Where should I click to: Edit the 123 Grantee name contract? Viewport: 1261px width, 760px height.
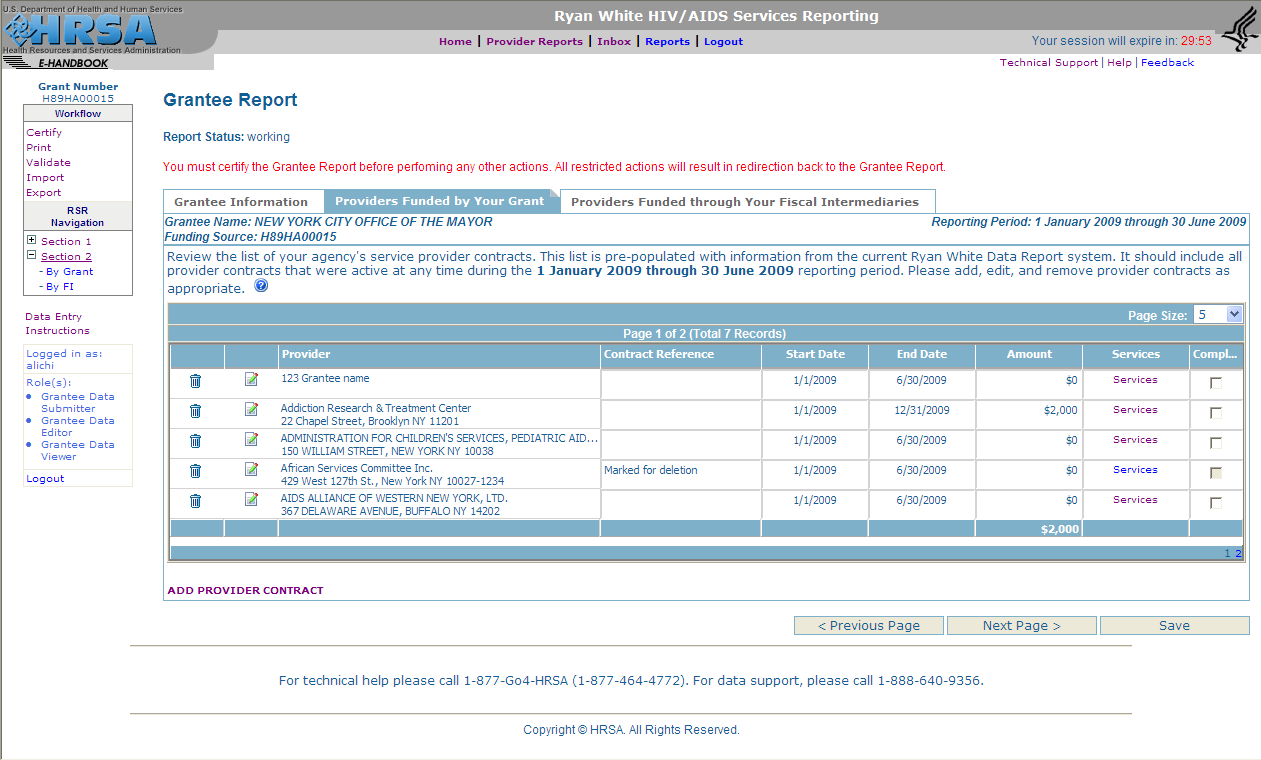(251, 379)
